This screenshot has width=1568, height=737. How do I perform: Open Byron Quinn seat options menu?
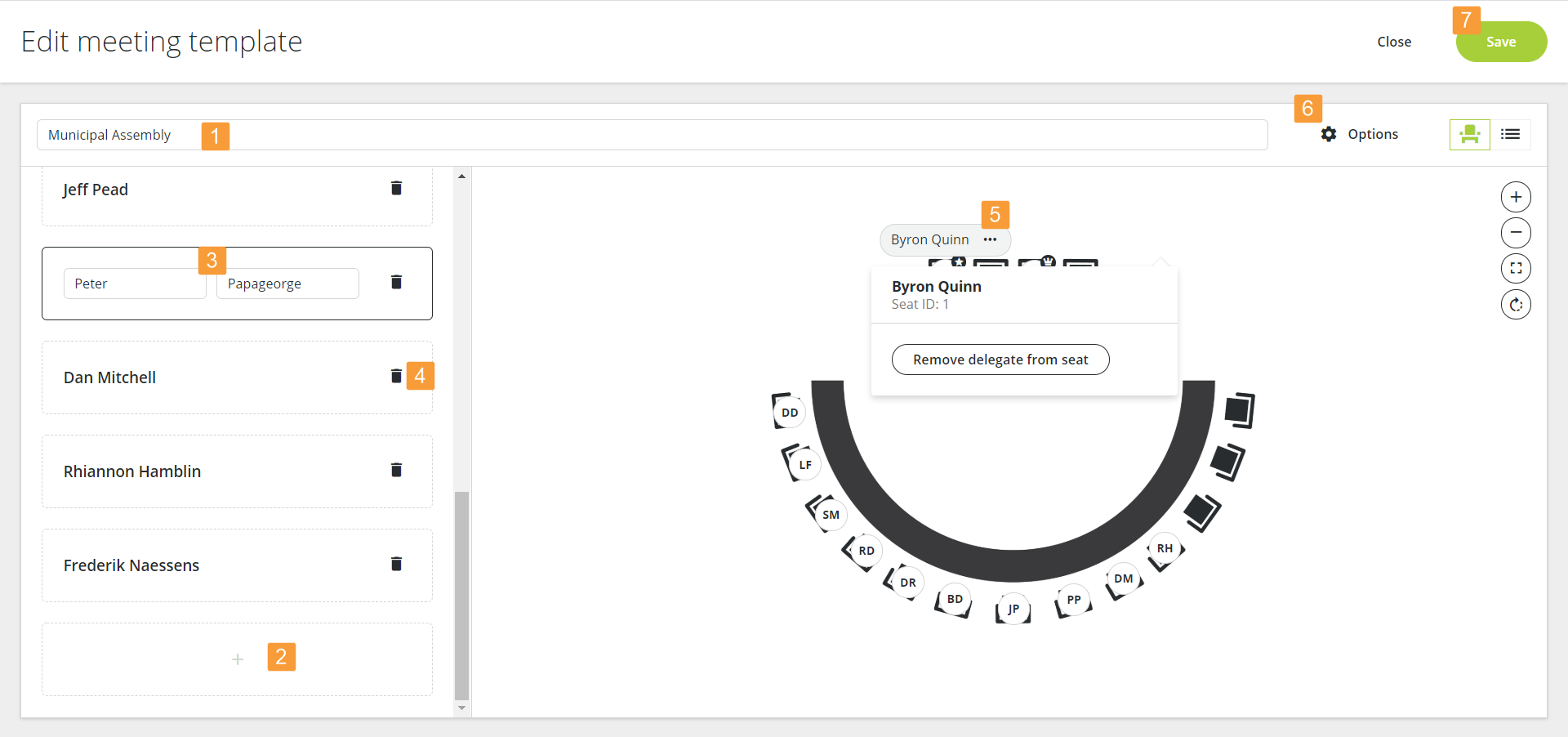point(990,239)
